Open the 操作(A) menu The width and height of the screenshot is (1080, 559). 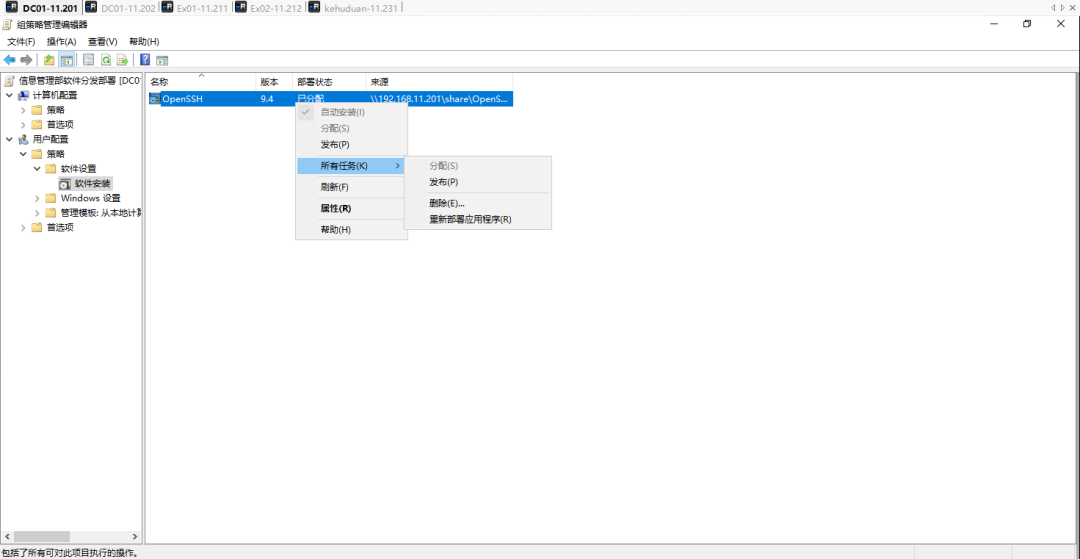point(61,42)
